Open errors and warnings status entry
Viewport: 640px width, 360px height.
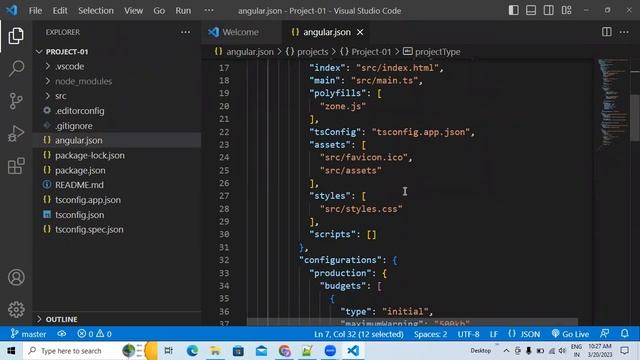pos(95,334)
